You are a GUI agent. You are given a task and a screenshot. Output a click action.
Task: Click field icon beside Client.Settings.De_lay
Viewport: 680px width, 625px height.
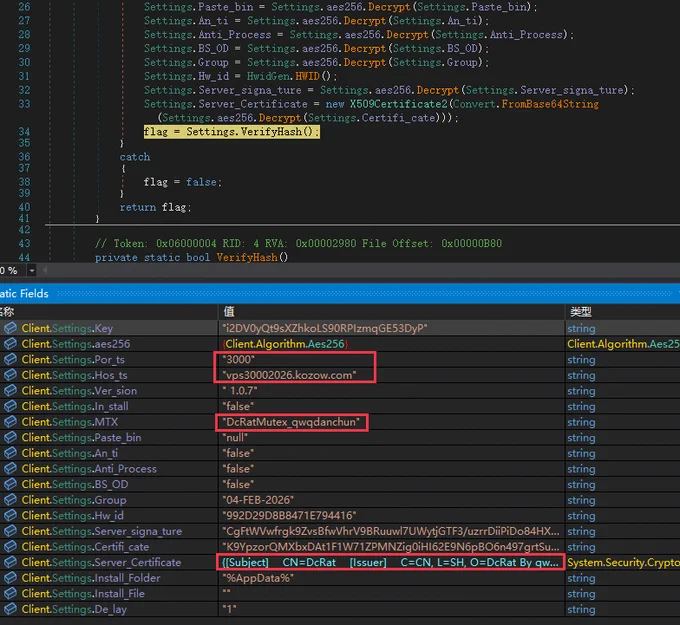10,609
